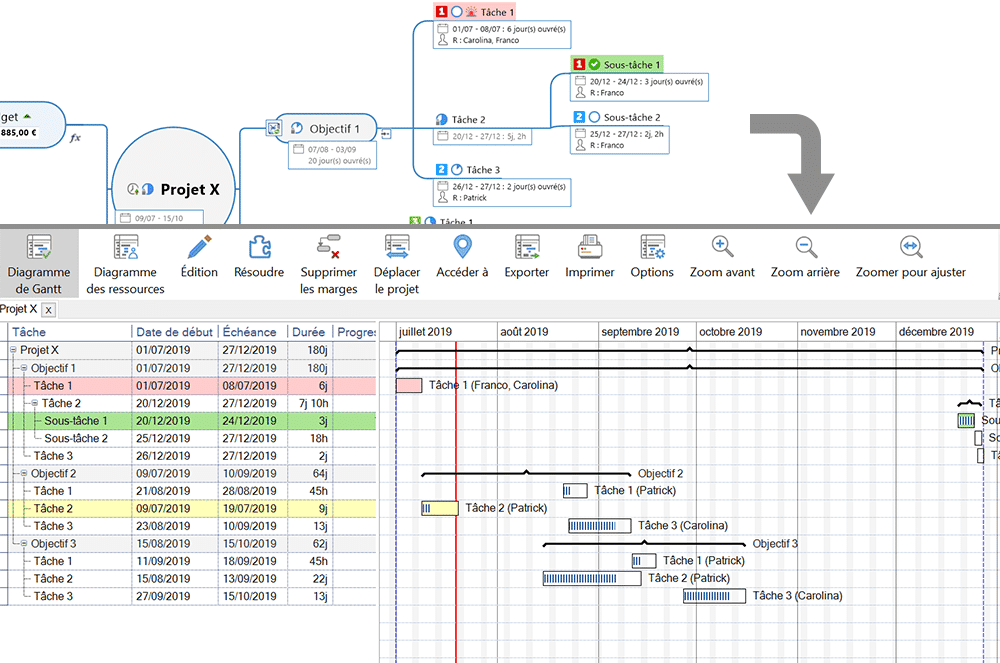Collapse the Objectif 1 row in task tree
The width and height of the screenshot is (1000, 663).
tap(25, 368)
